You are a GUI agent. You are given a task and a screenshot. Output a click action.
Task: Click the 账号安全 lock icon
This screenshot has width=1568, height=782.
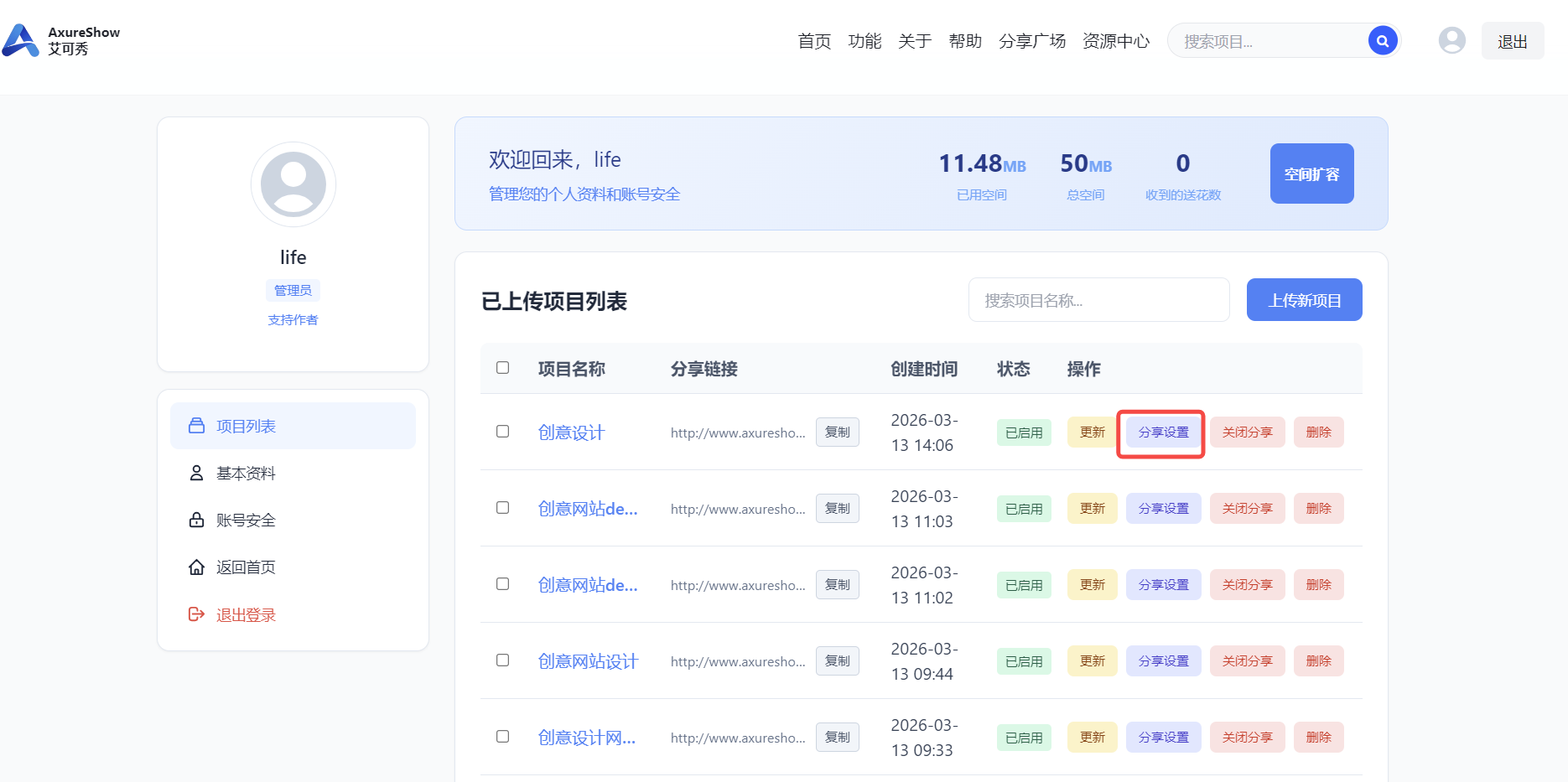tap(197, 520)
